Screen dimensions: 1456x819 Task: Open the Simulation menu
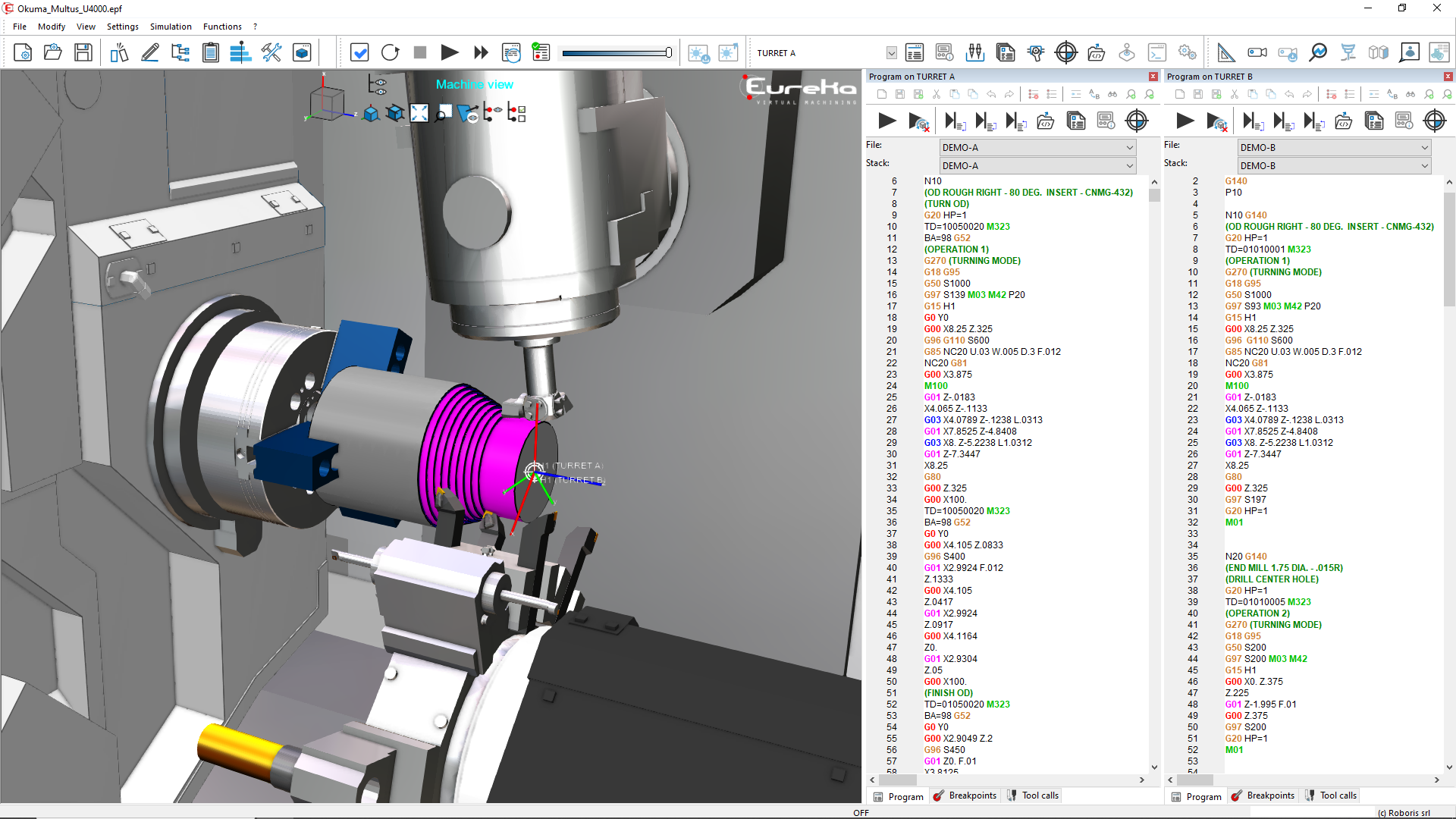(171, 27)
